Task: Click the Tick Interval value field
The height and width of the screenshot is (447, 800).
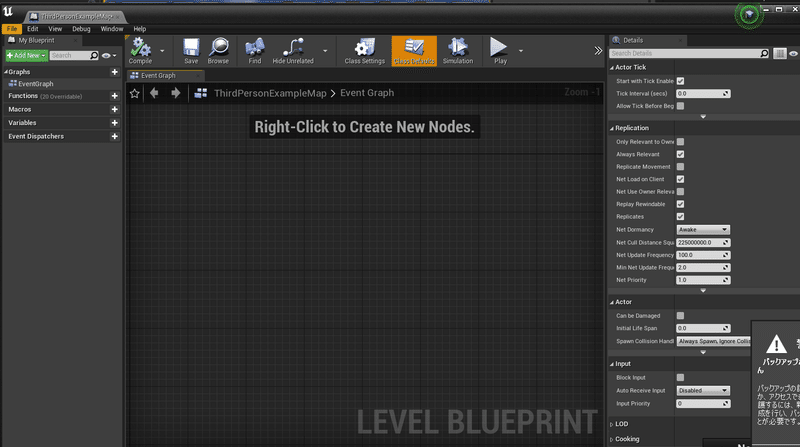Action: 703,93
